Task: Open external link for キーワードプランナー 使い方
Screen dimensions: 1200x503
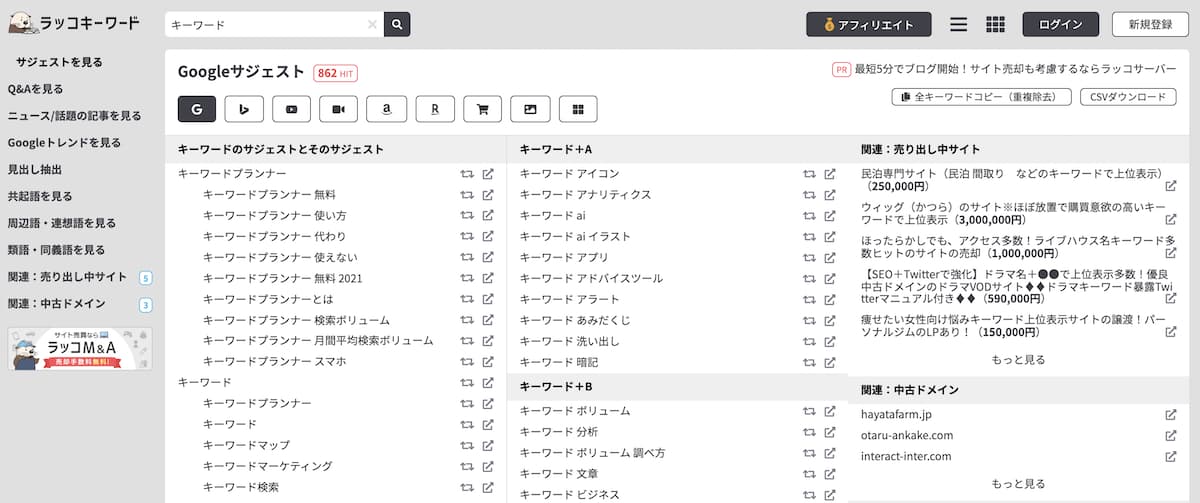Action: coord(488,215)
